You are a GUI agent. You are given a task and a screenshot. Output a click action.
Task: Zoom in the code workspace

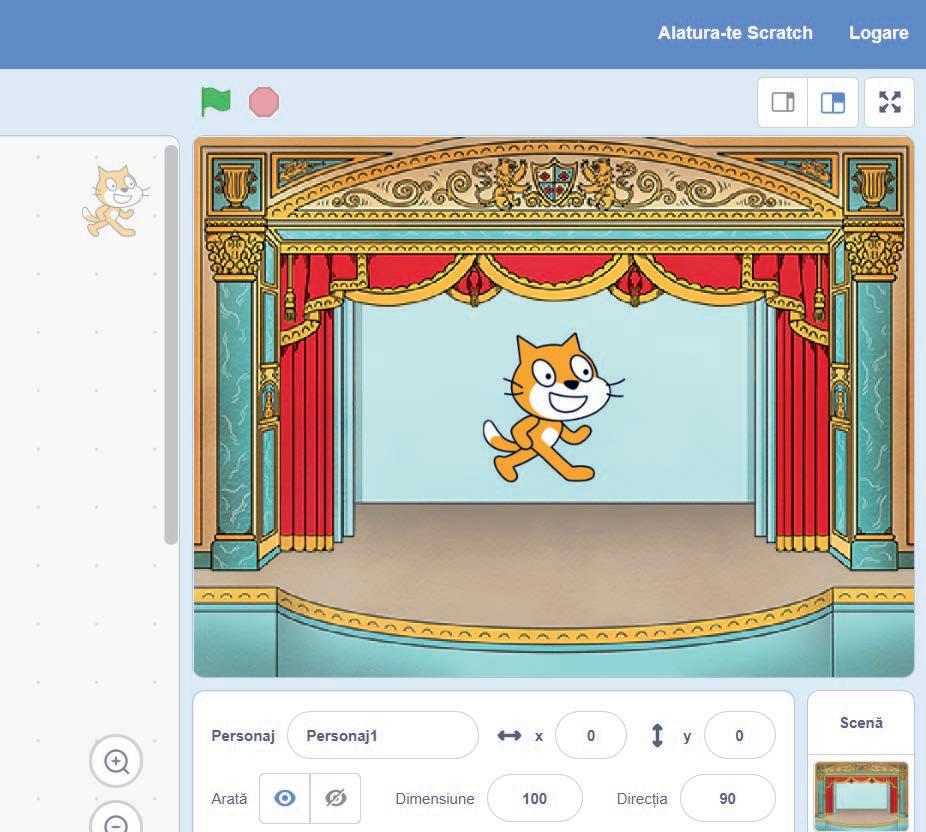click(116, 761)
